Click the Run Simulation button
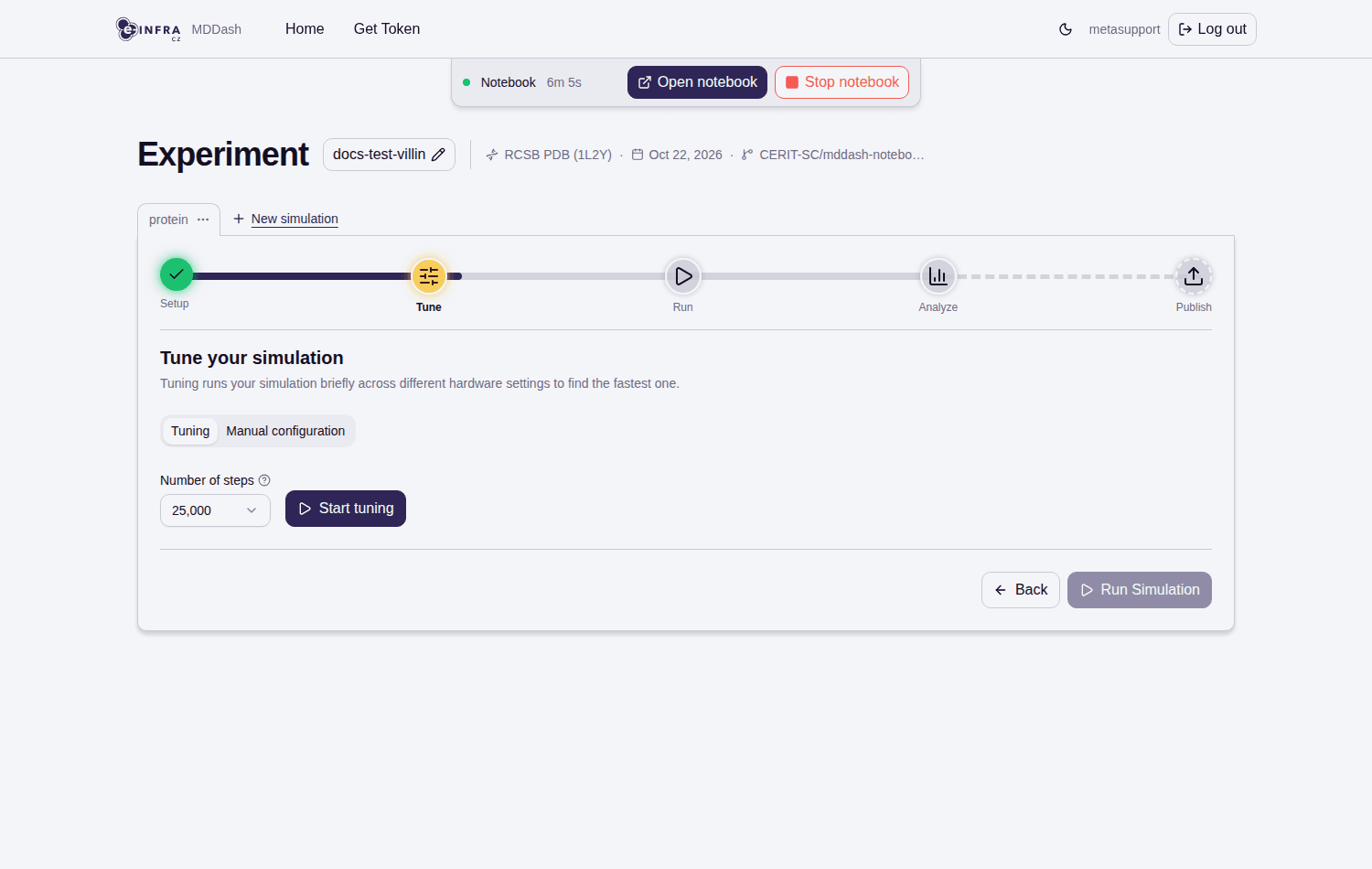Image resolution: width=1372 pixels, height=869 pixels. 1140,590
